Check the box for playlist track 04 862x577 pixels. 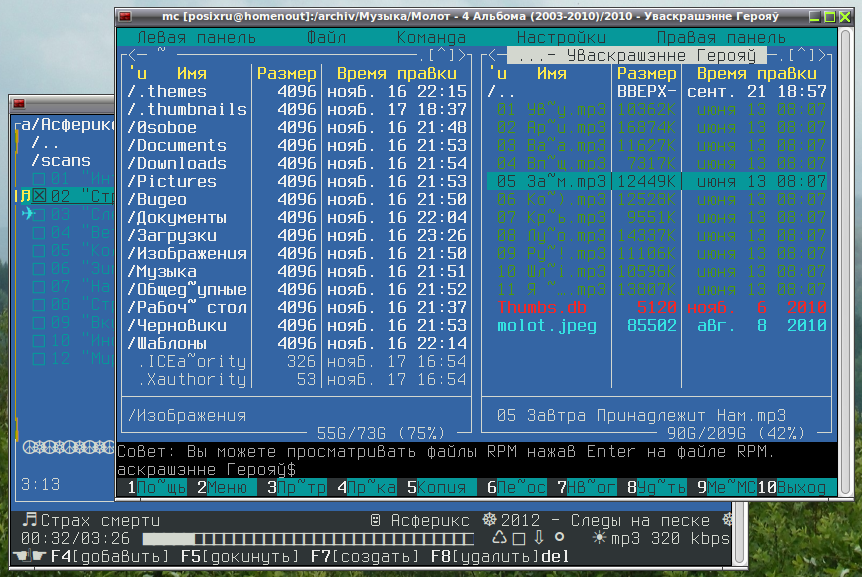click(x=39, y=232)
